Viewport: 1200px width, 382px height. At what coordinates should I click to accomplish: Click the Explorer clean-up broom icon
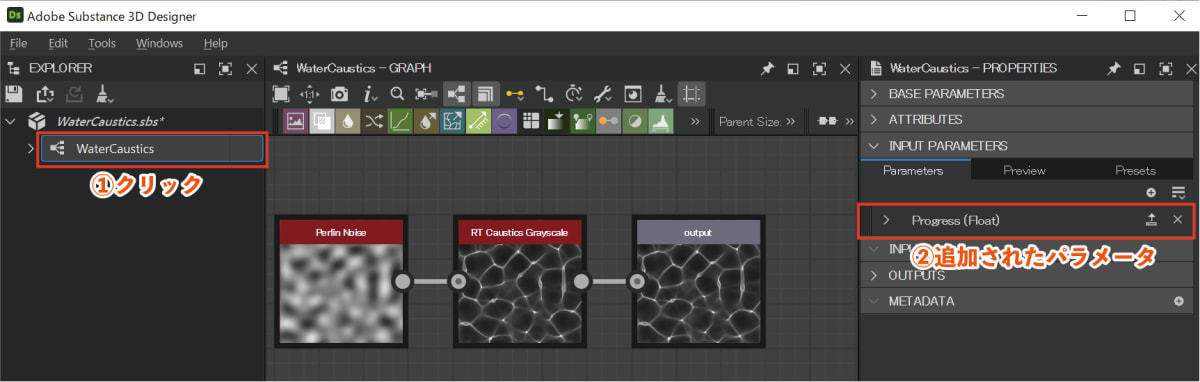[104, 94]
